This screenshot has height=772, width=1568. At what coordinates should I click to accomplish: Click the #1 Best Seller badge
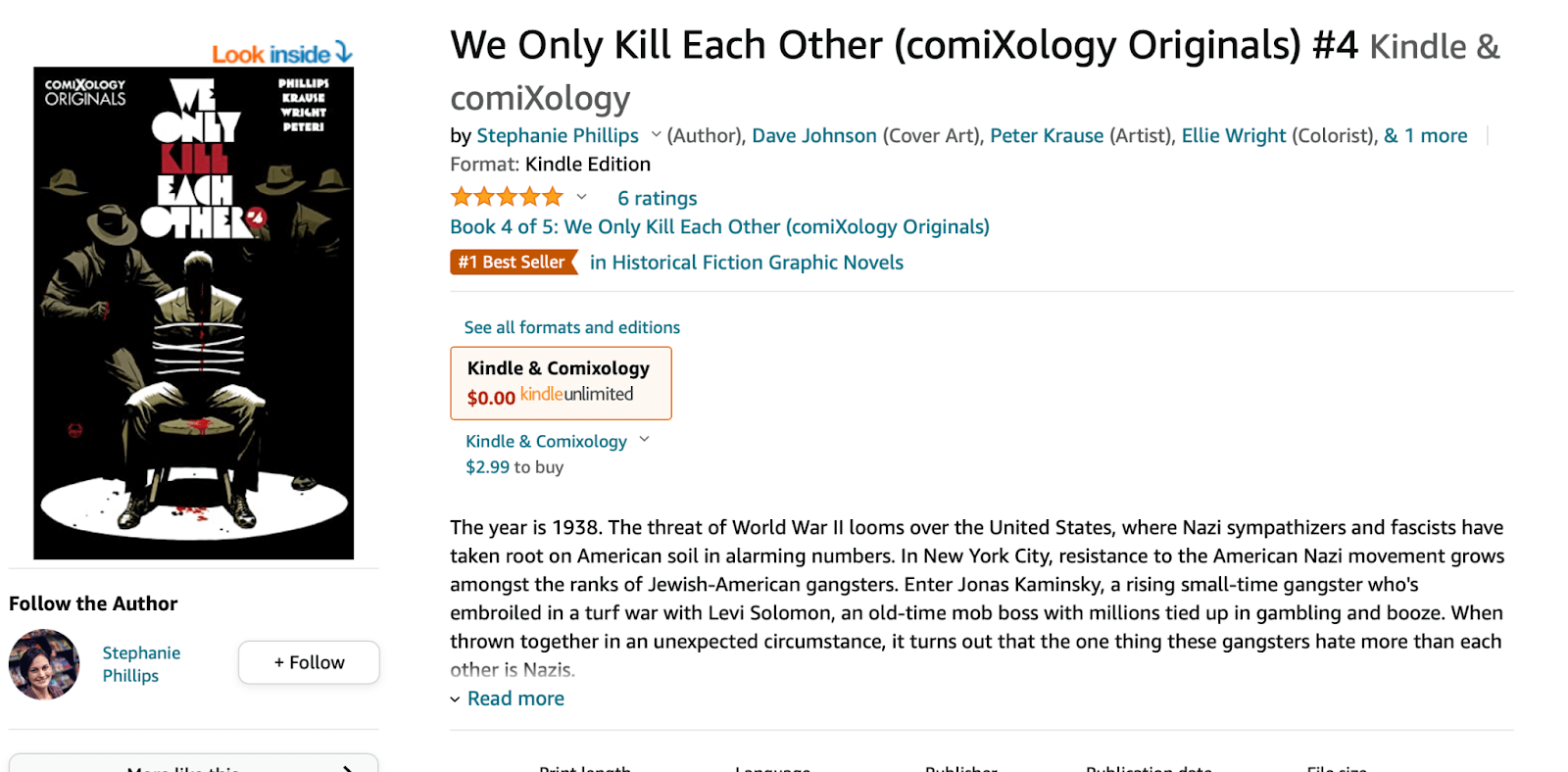tap(513, 263)
